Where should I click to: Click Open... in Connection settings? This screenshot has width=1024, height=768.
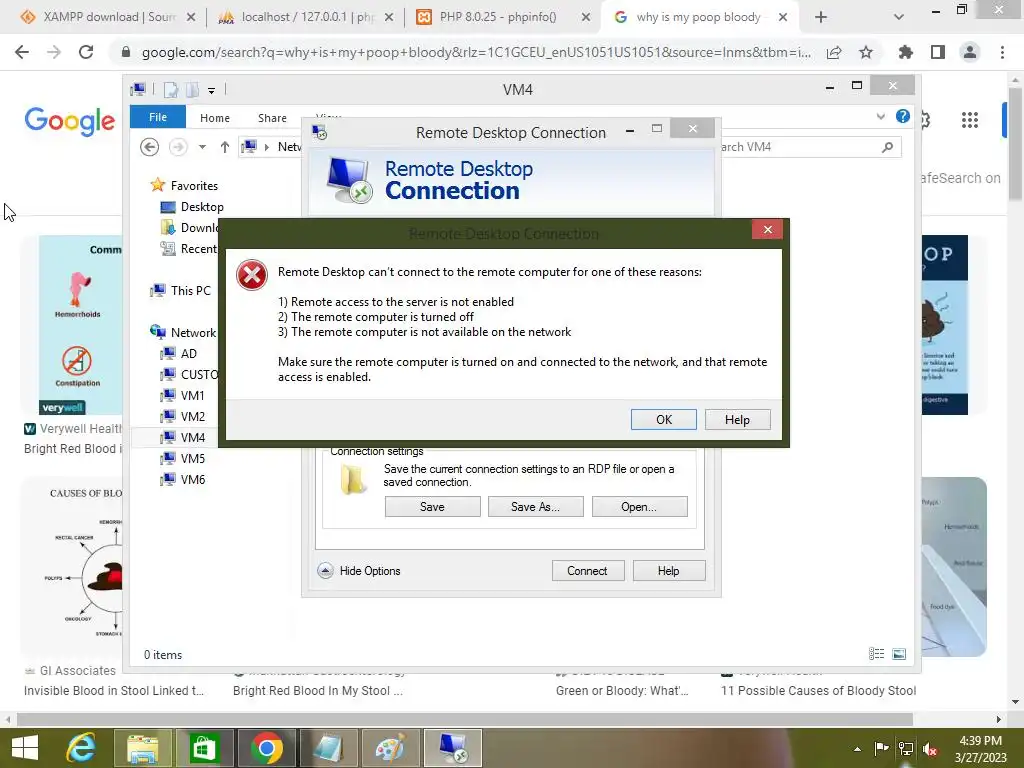(x=639, y=507)
